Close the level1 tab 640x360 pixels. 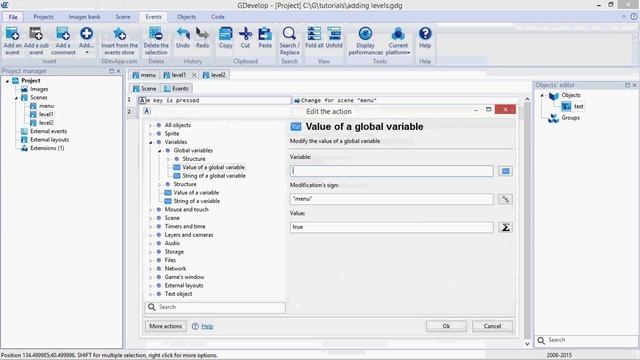(194, 75)
